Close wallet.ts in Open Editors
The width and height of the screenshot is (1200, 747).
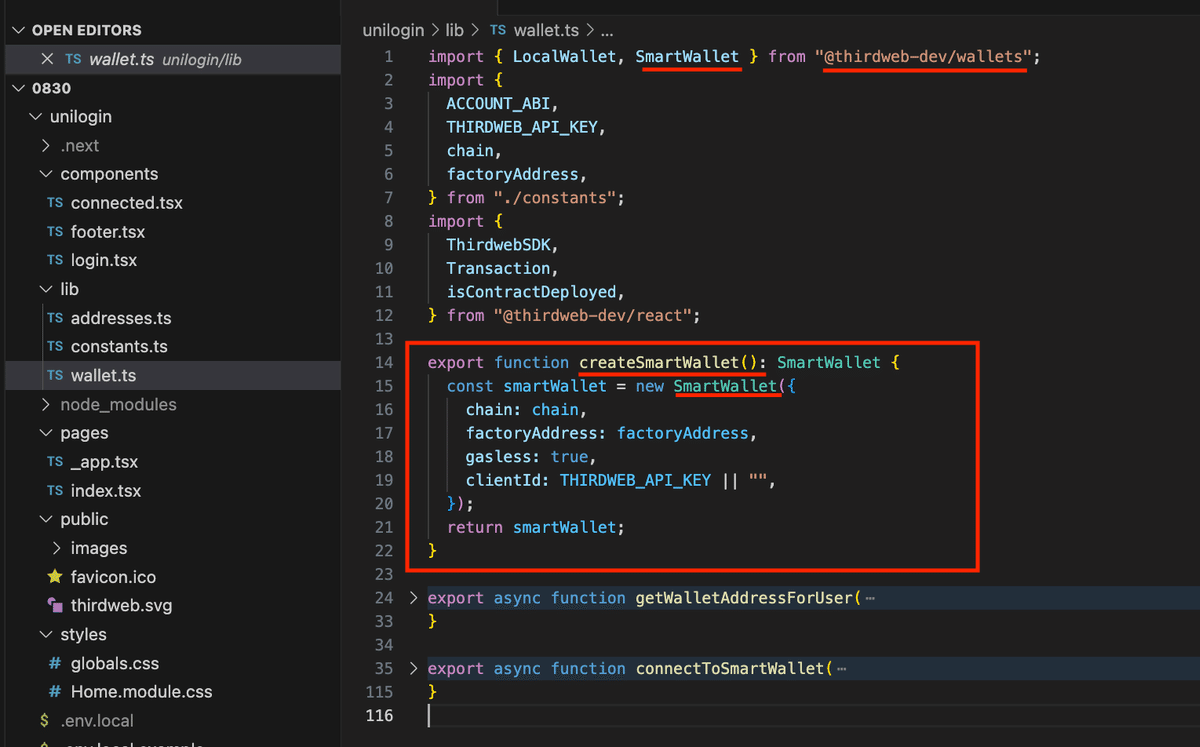47,59
